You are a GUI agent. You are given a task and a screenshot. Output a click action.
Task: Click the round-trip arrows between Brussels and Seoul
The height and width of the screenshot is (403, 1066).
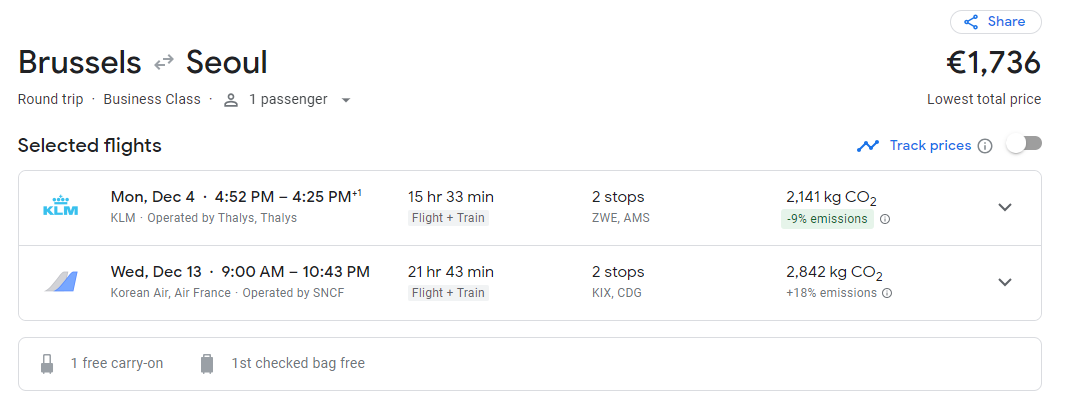coord(164,64)
